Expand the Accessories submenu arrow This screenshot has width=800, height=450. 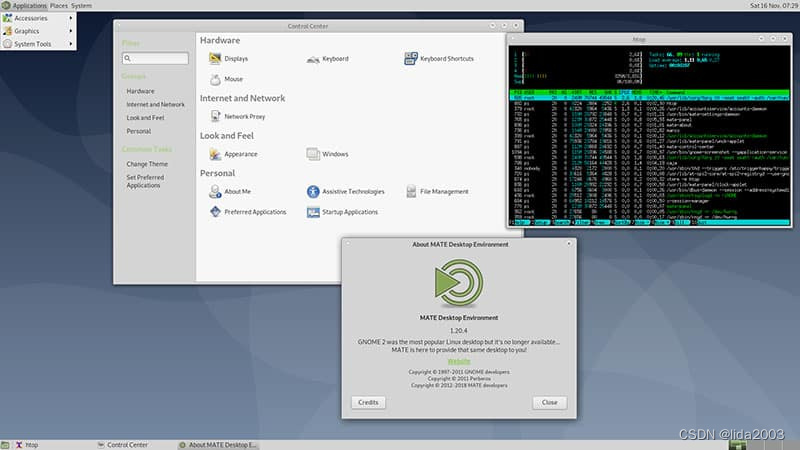[x=70, y=18]
